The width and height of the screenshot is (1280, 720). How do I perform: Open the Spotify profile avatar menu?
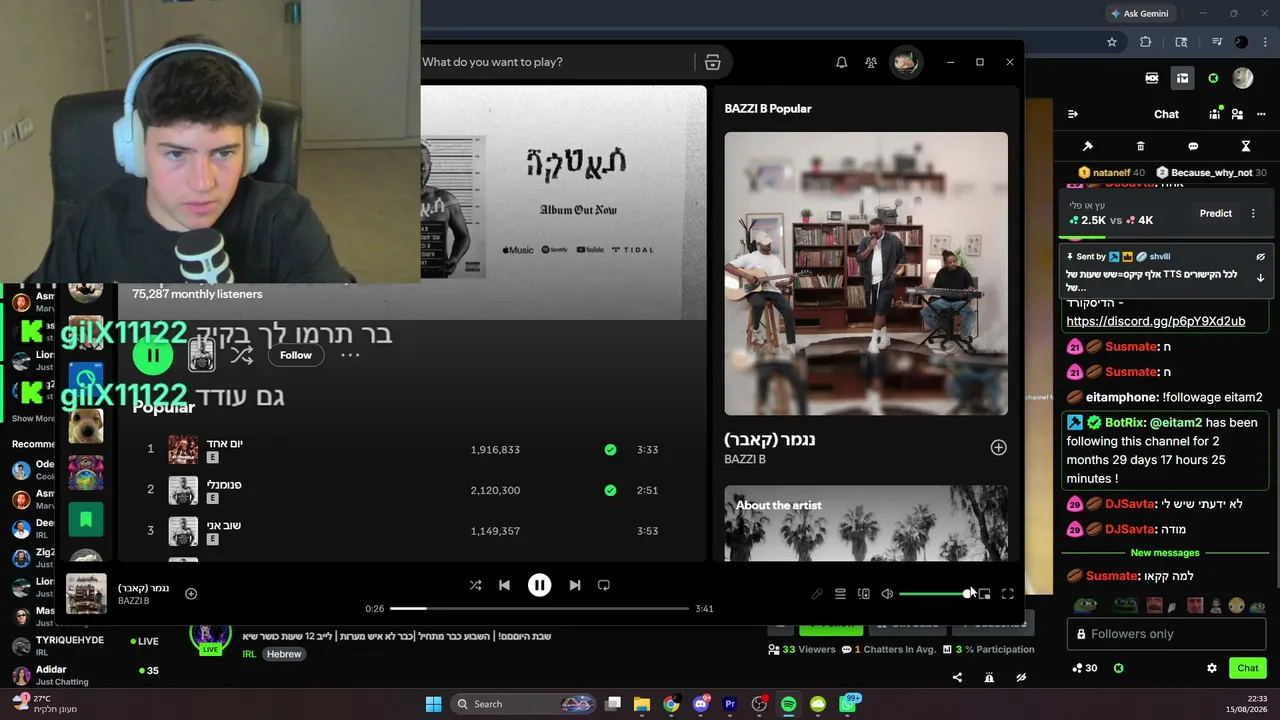(906, 62)
